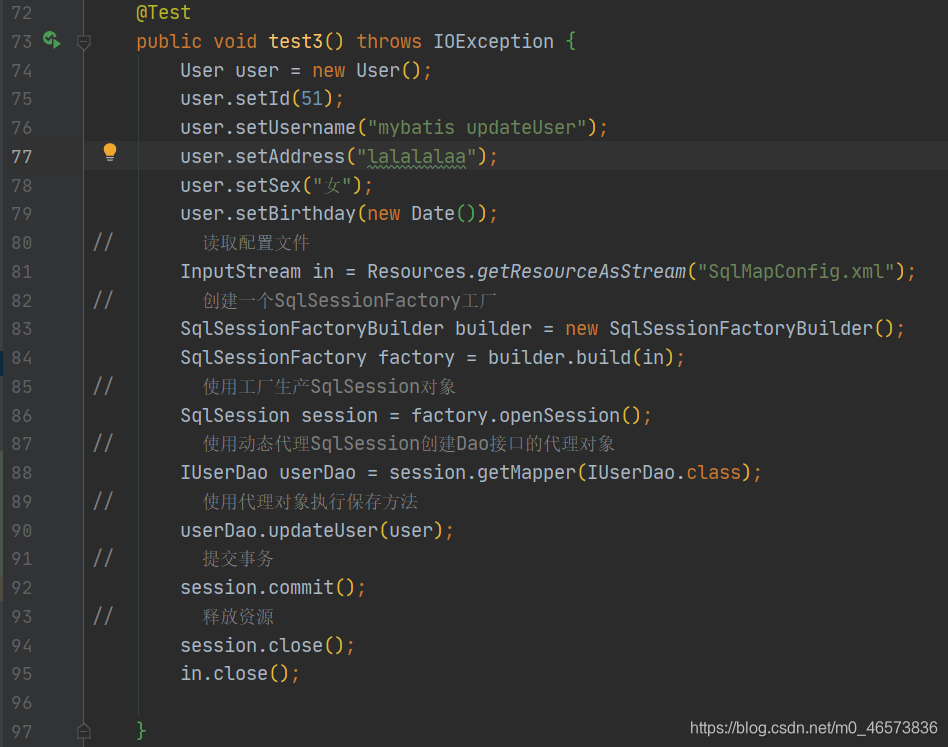948x747 pixels.
Task: Click userDao.updateUser(user) statement
Action: [317, 531]
